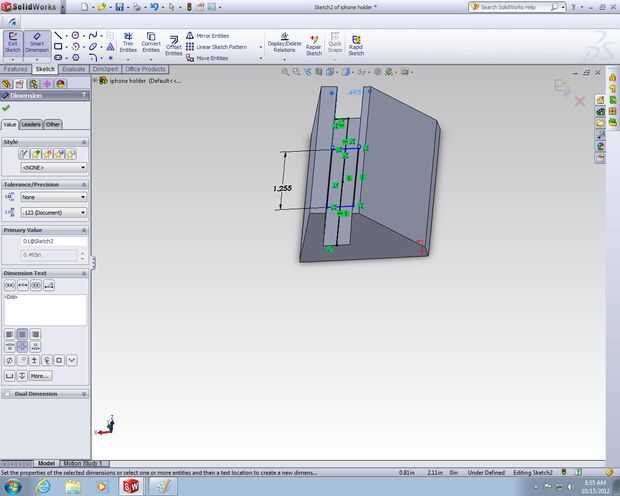
Task: Click the Dimension Text input box
Action: click(x=45, y=310)
